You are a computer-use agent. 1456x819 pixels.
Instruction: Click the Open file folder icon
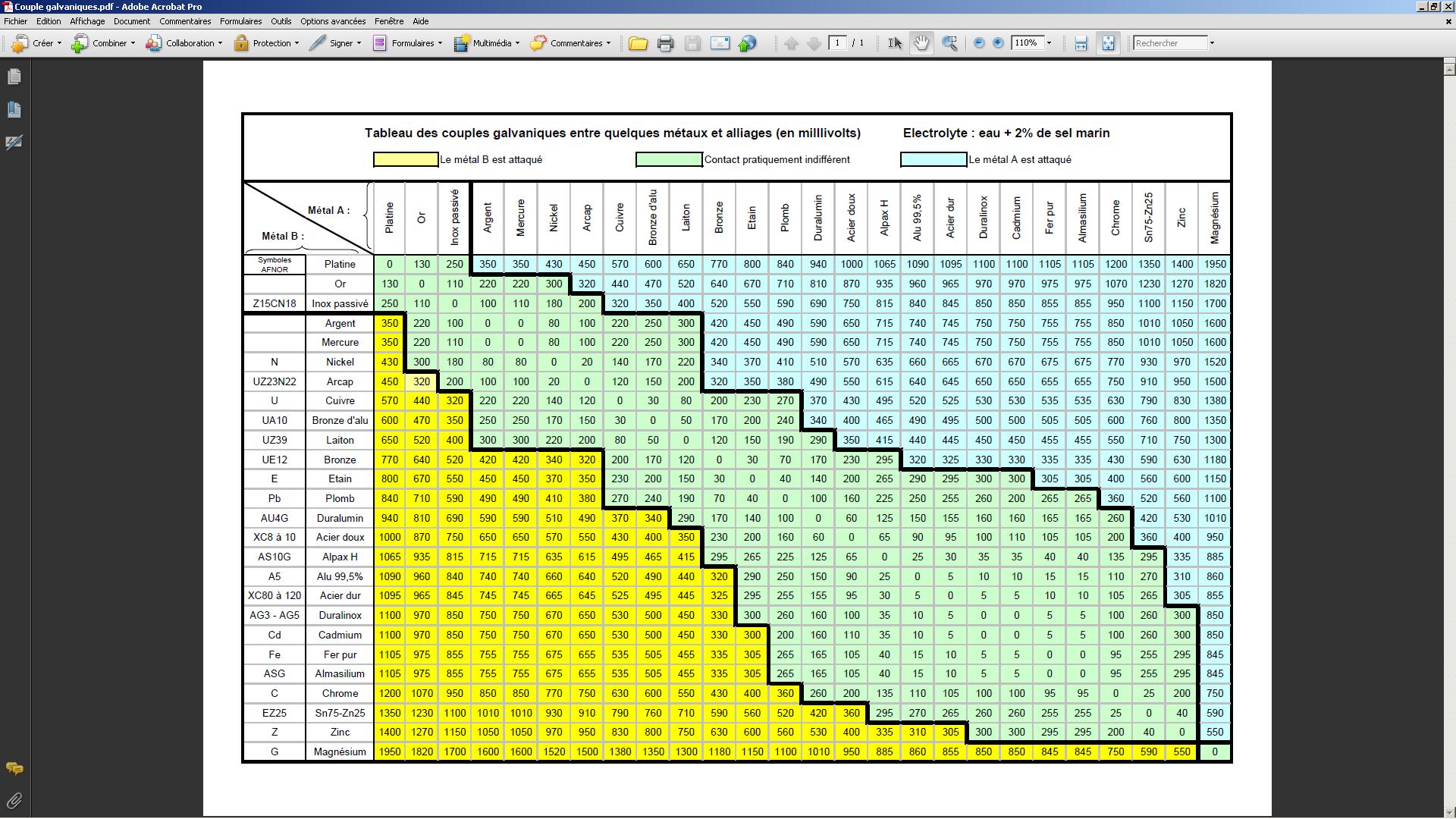(638, 43)
